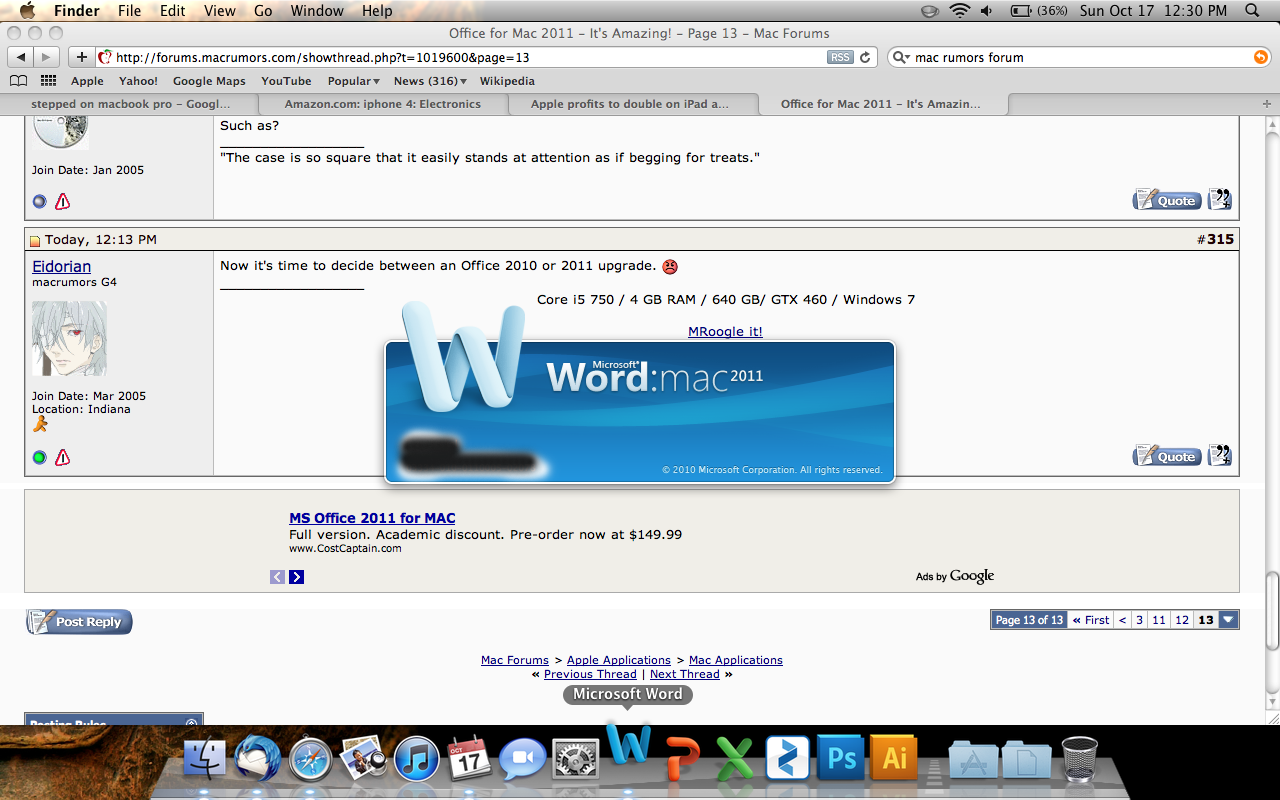
Task: Click multi-quote icon on post #315
Action: (x=1220, y=456)
